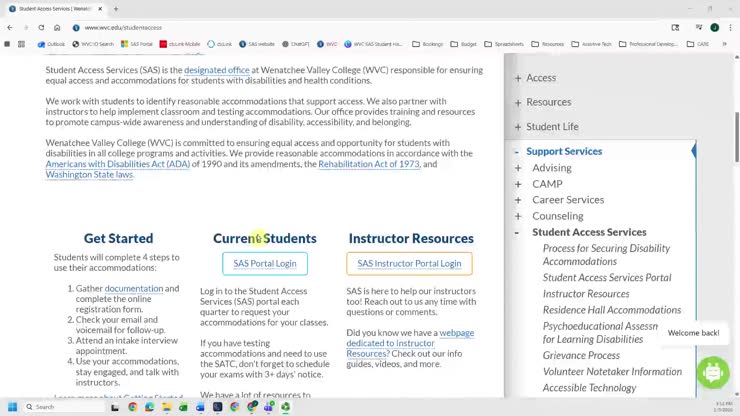
Task: Click the SAS Instructor Portal Login button
Action: coord(409,263)
